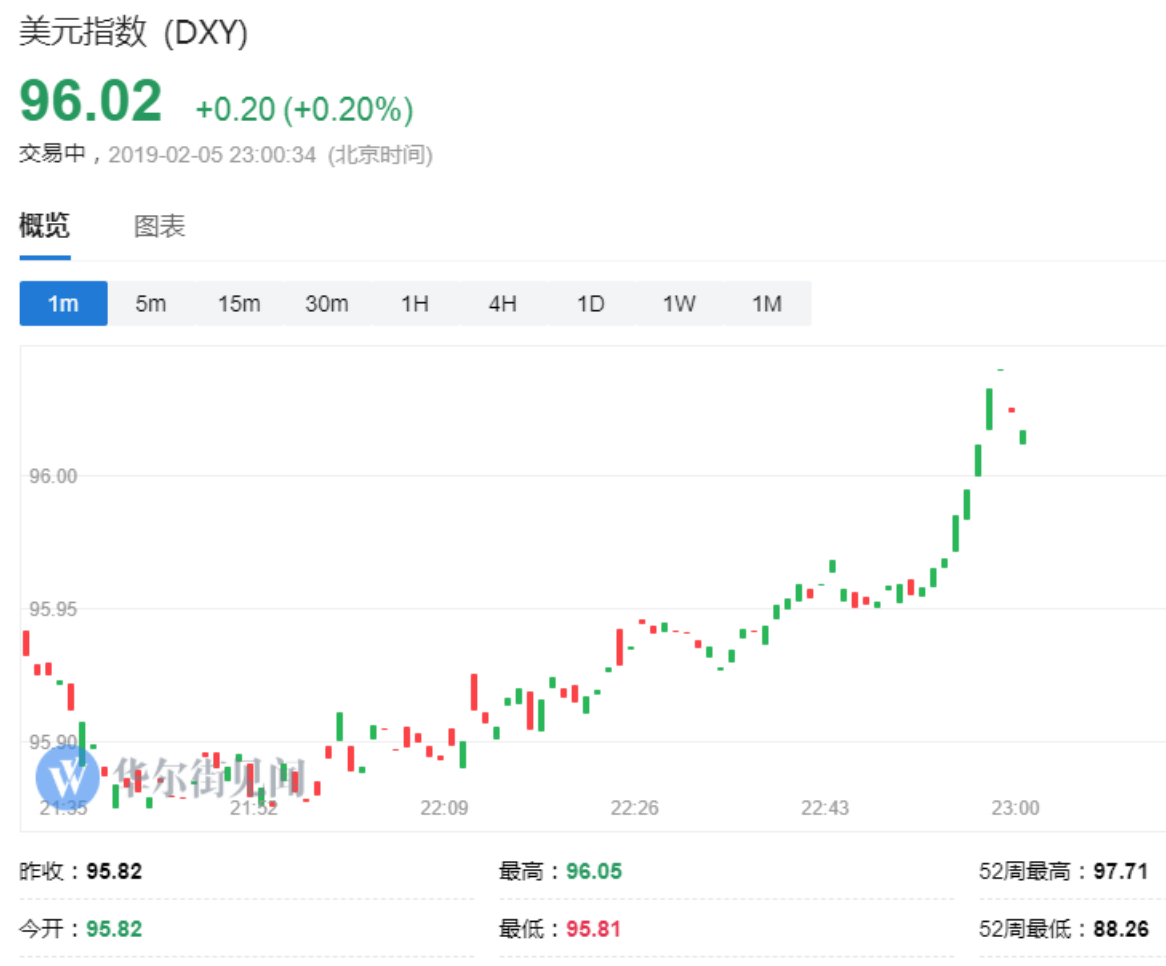Switch to the 概览 tab
This screenshot has height=966, width=1166.
pyautogui.click(x=45, y=226)
